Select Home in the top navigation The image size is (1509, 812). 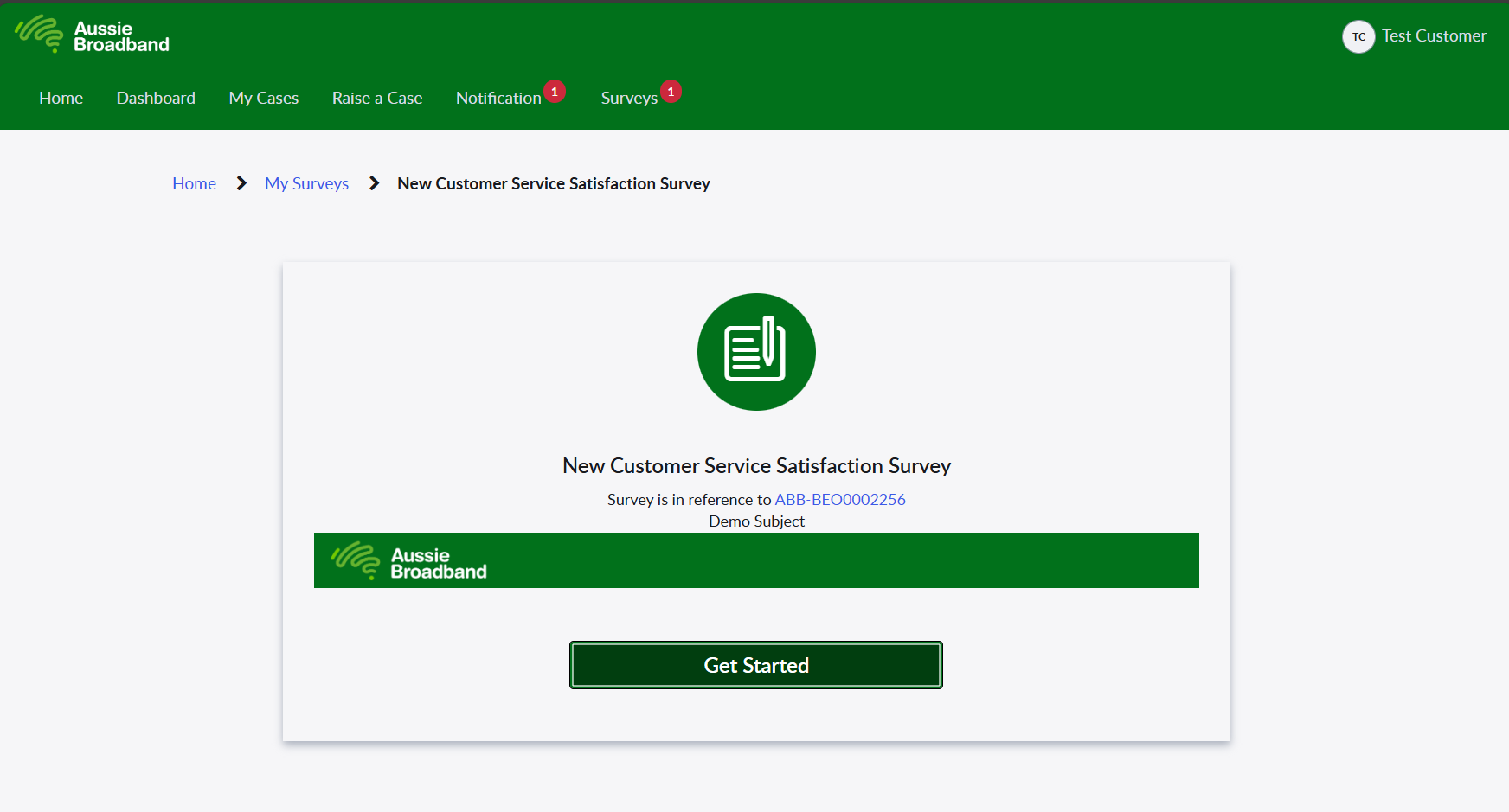pos(60,98)
